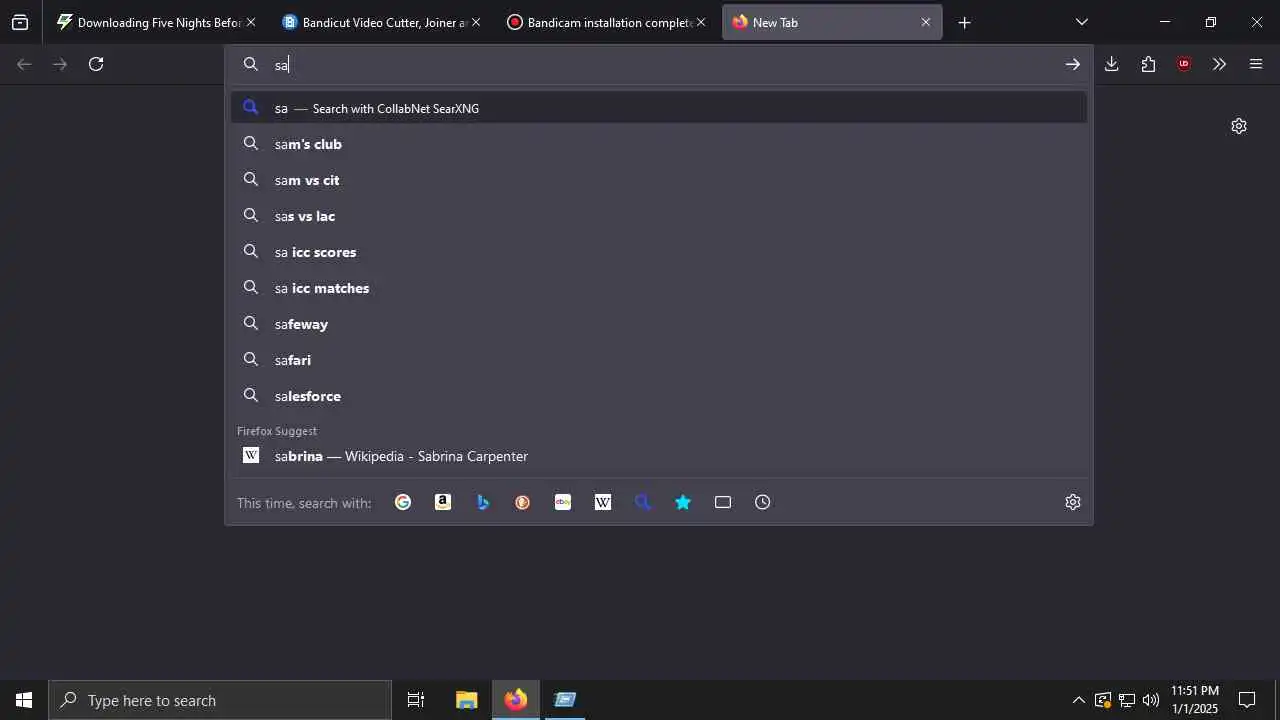Image resolution: width=1280 pixels, height=720 pixels.
Task: Pick the suggestion "salesforce"
Action: (x=659, y=396)
